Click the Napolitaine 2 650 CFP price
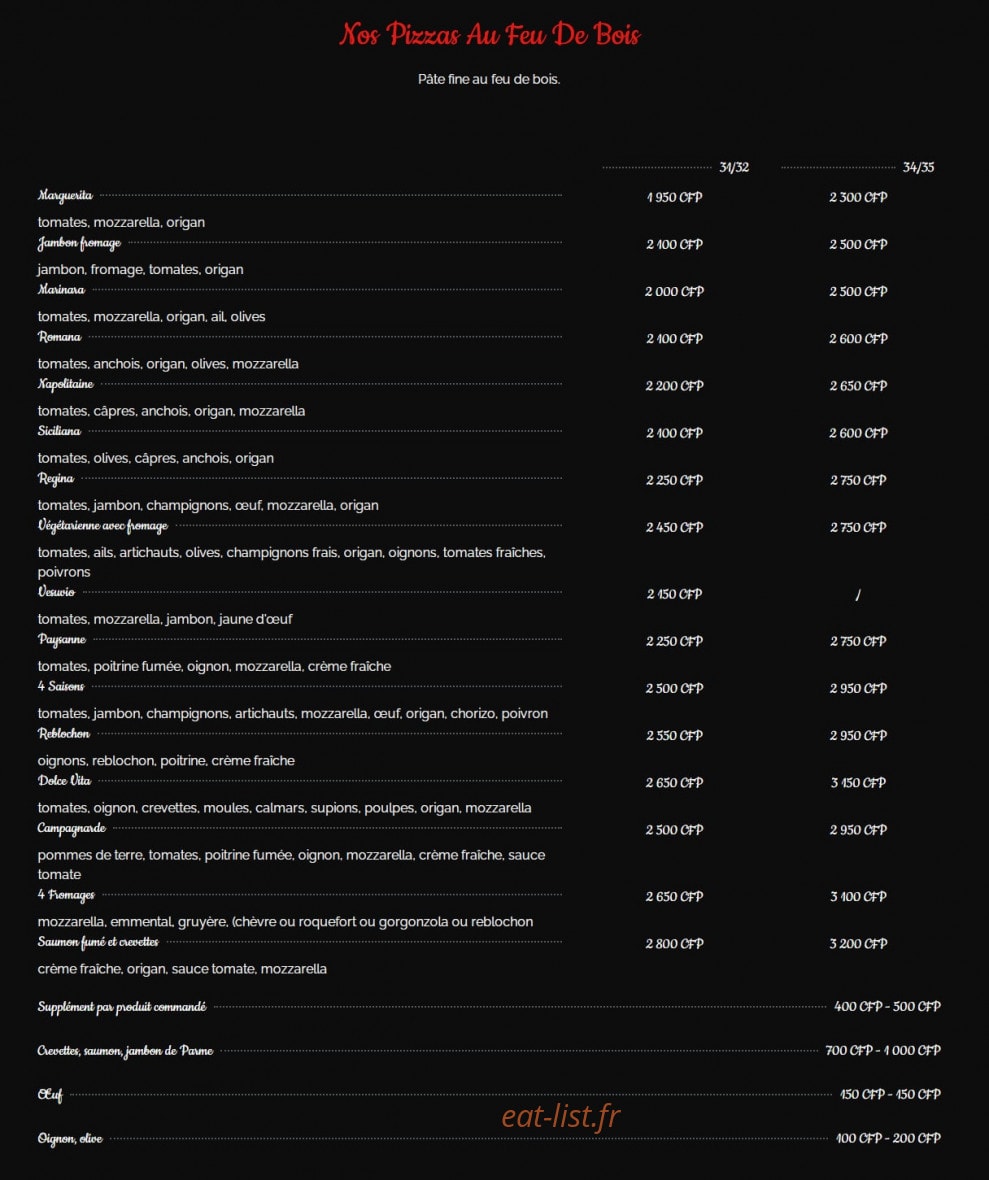This screenshot has height=1180, width=989. pyautogui.click(x=858, y=385)
